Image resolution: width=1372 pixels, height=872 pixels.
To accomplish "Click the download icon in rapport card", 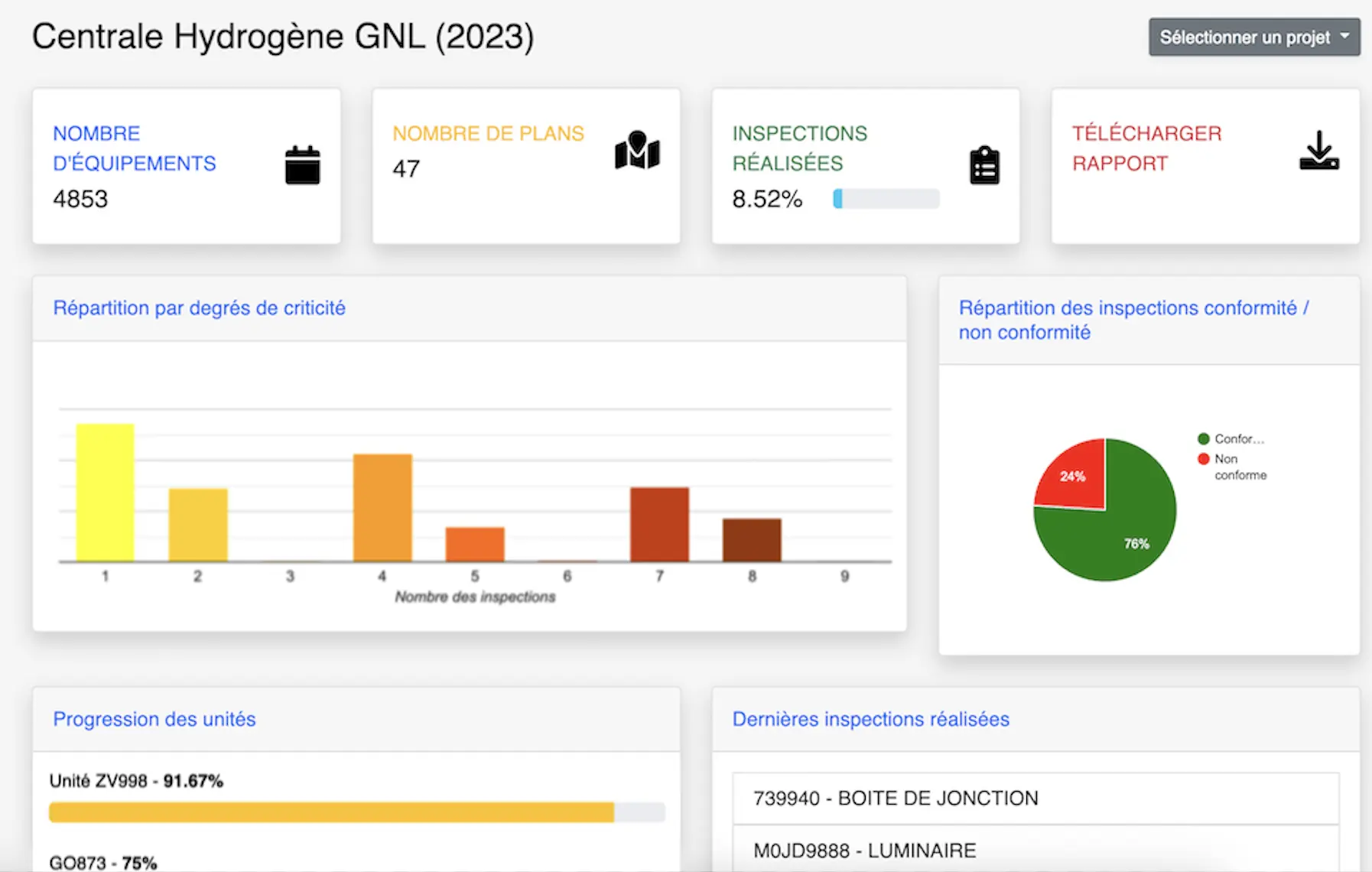I will 1319,150.
